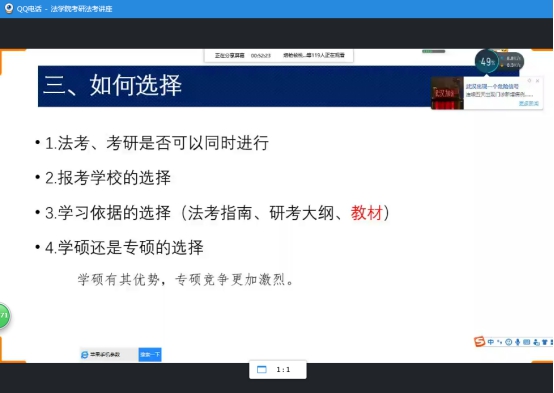Viewport: 554px width, 393px height.
Task: Click the line 1.法考、考研是否可以同时进行
Action: point(157,143)
